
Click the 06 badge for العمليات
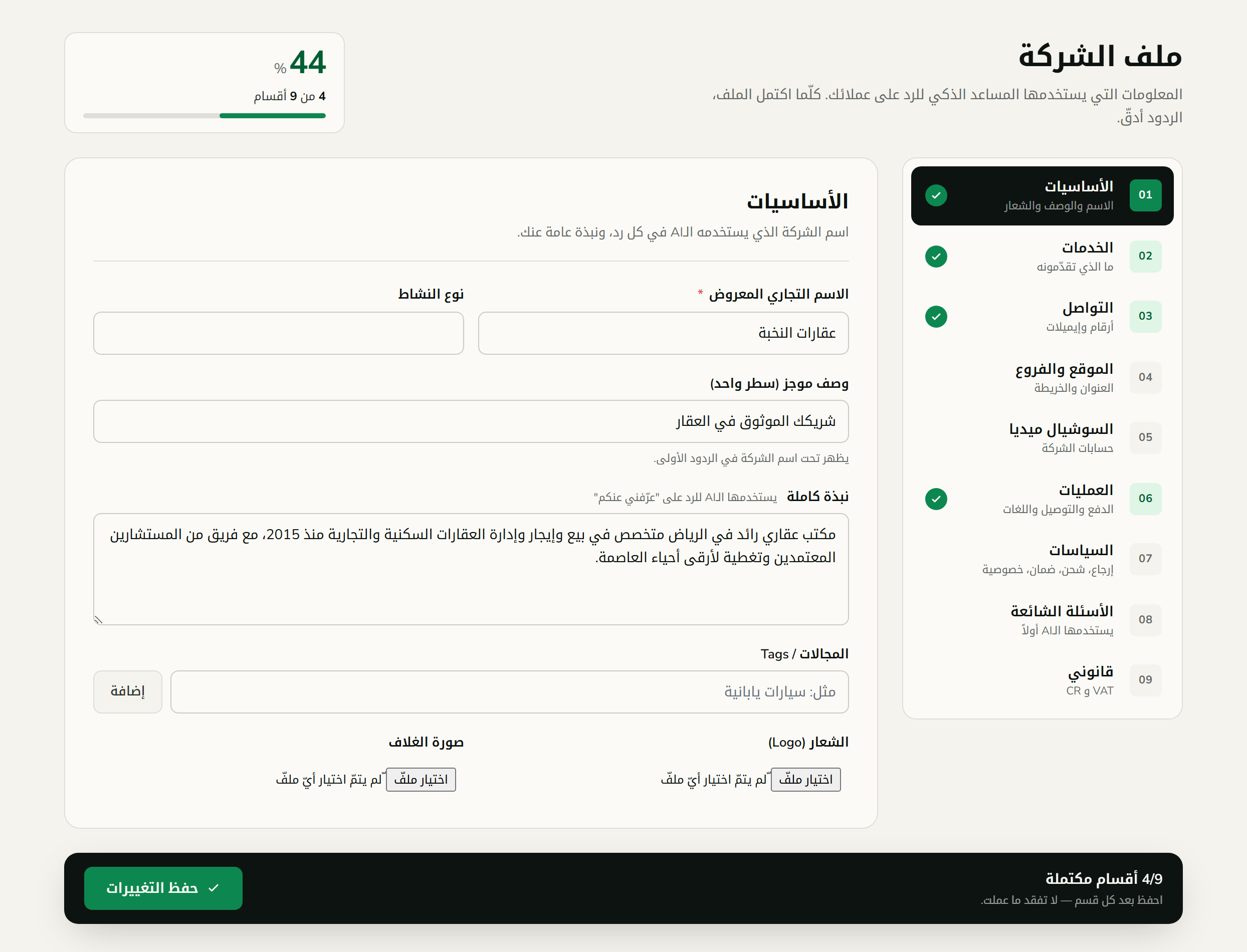(1145, 499)
